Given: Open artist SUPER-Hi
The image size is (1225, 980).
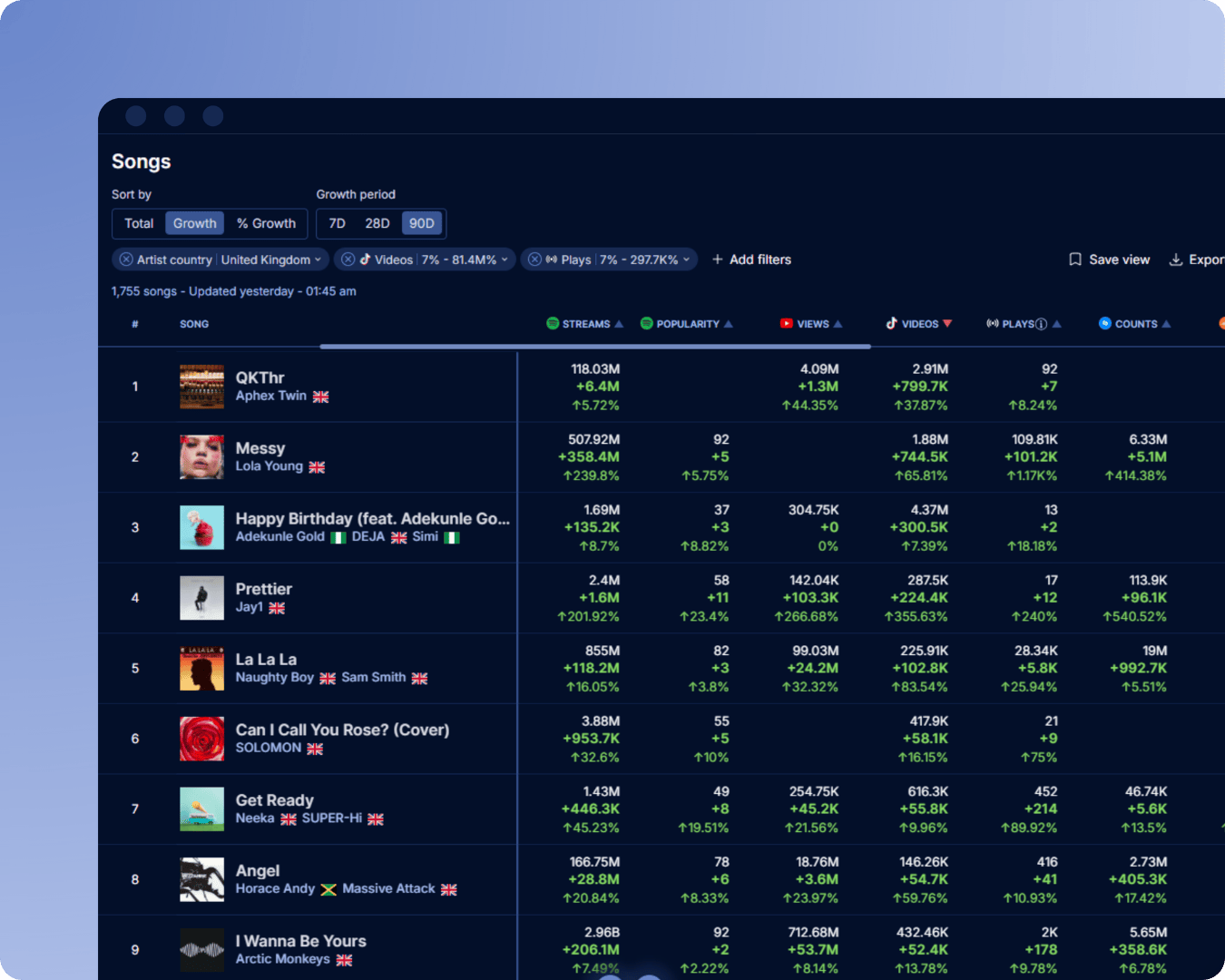Looking at the screenshot, I should tap(332, 818).
